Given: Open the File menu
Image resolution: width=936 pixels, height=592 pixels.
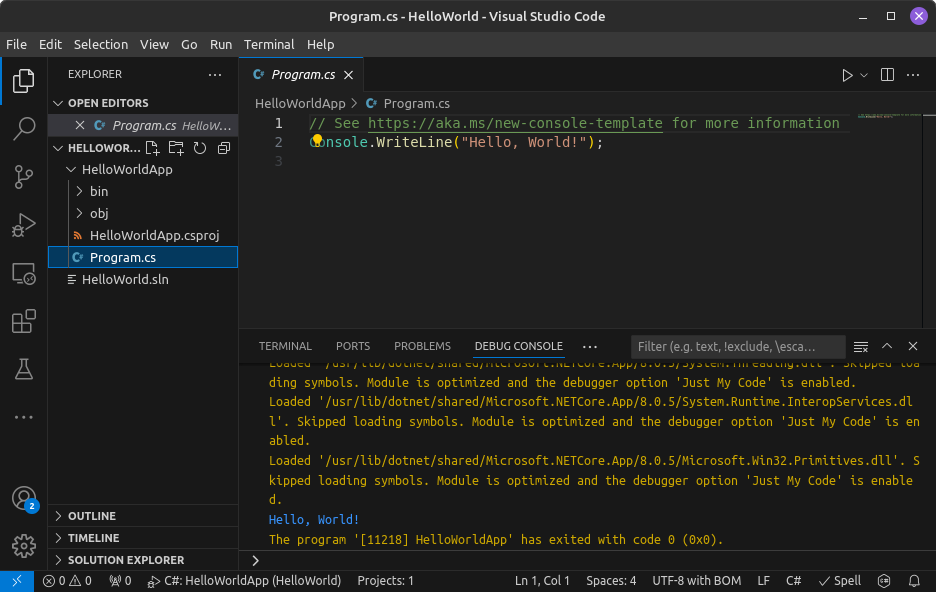Looking at the screenshot, I should pos(16,45).
